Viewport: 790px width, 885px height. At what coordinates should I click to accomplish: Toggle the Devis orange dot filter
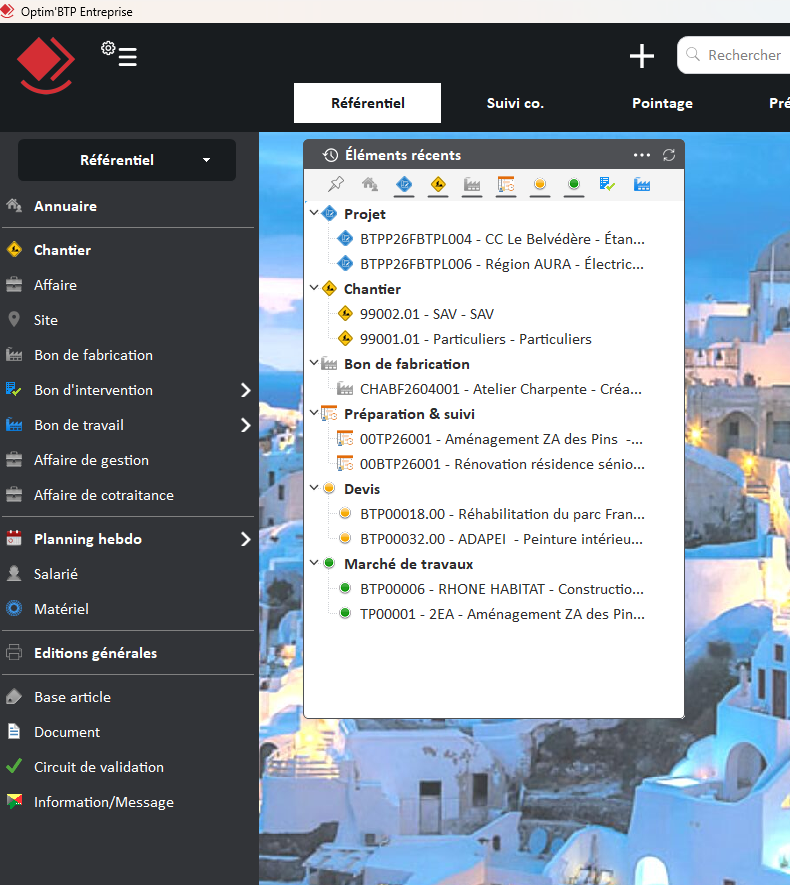[x=540, y=184]
